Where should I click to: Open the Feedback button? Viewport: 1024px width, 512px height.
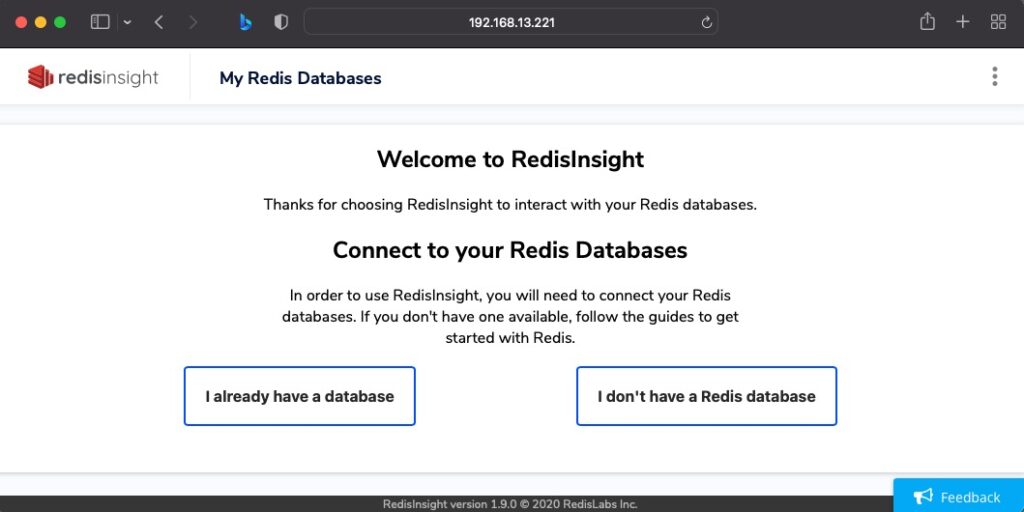point(959,497)
